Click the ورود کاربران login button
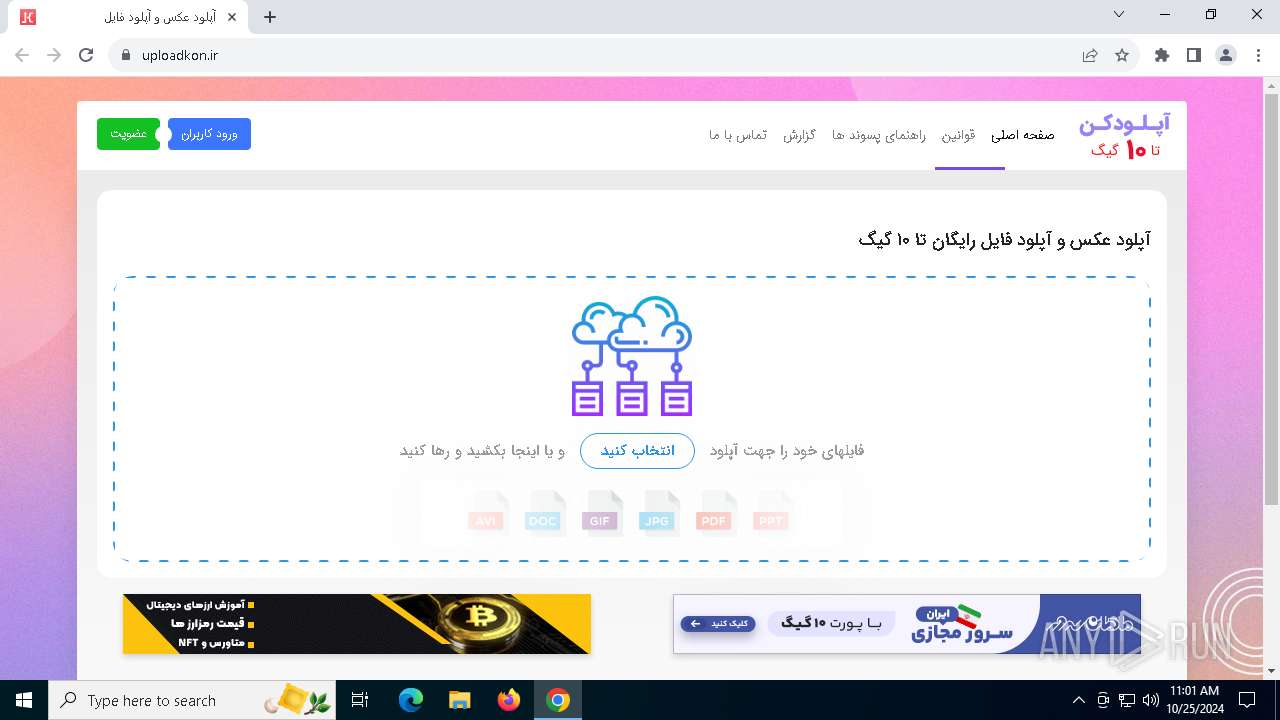The image size is (1280, 720). [209, 134]
